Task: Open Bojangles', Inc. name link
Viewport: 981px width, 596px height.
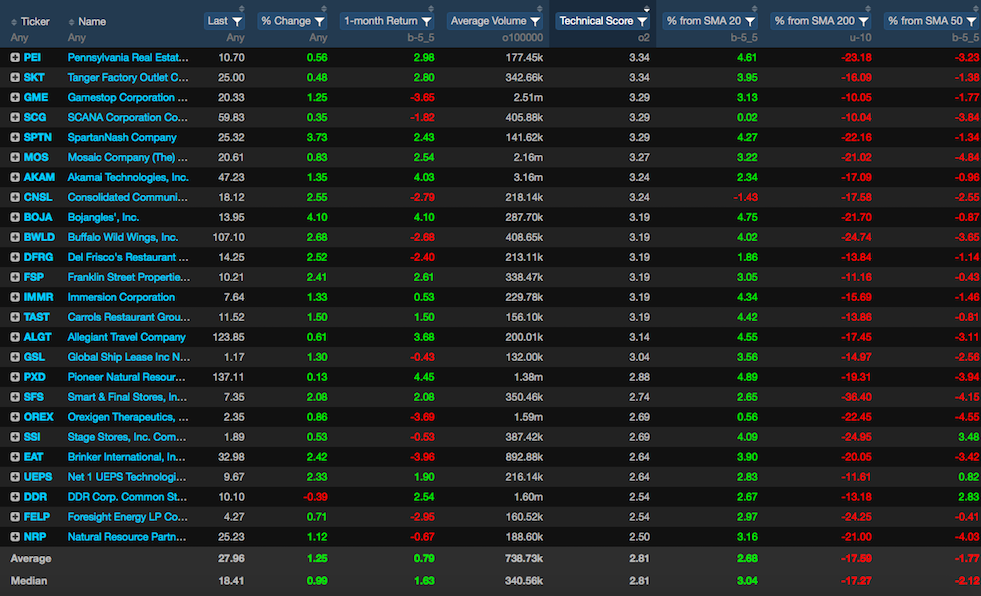Action: [x=103, y=218]
